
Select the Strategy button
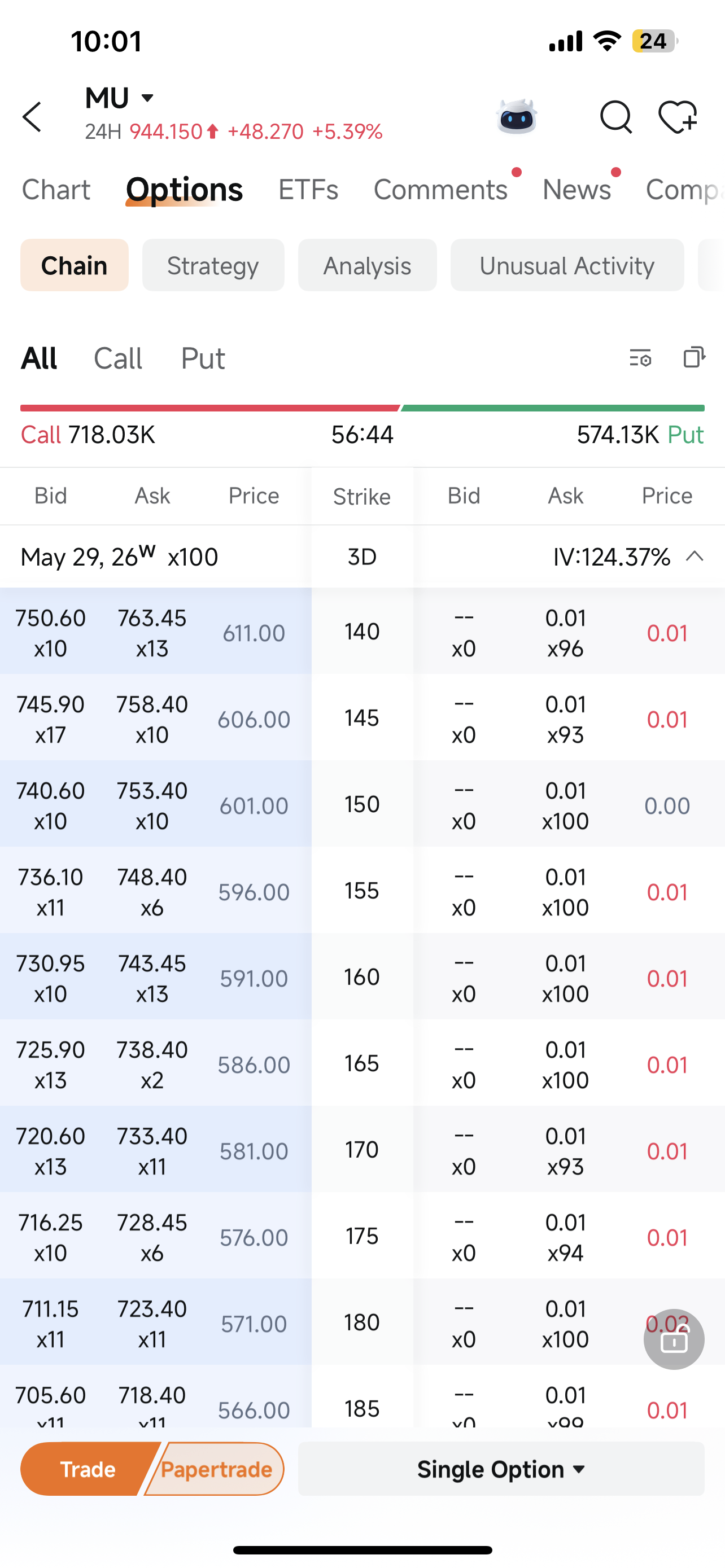(213, 265)
